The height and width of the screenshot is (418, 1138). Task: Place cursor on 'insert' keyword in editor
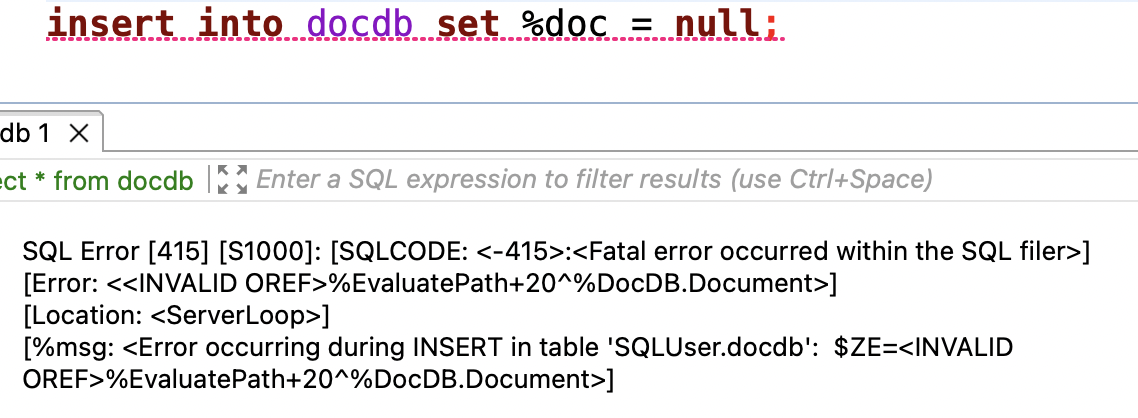click(109, 23)
